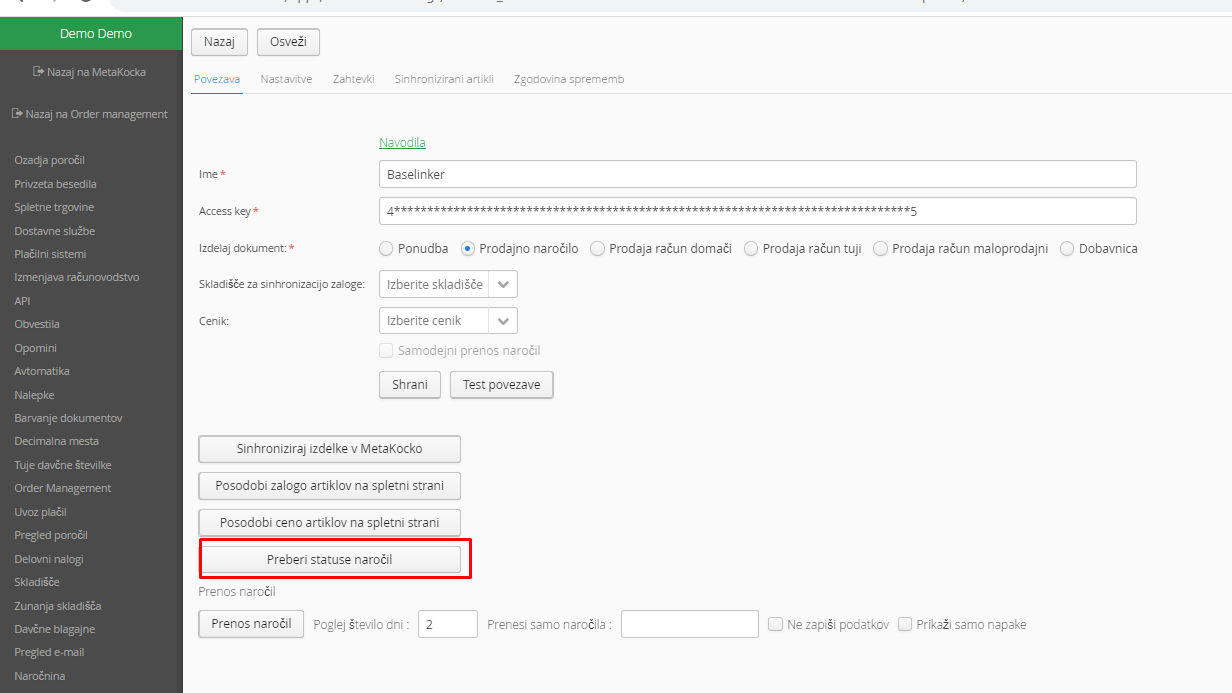Screen dimensions: 1232x693
Task: Open the Navodila link
Action: 402,143
